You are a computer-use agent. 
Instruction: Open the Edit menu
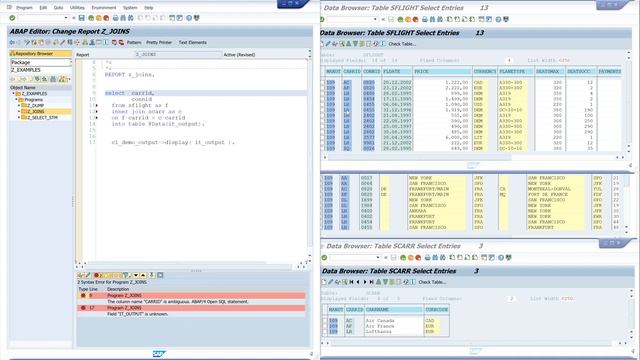click(43, 8)
